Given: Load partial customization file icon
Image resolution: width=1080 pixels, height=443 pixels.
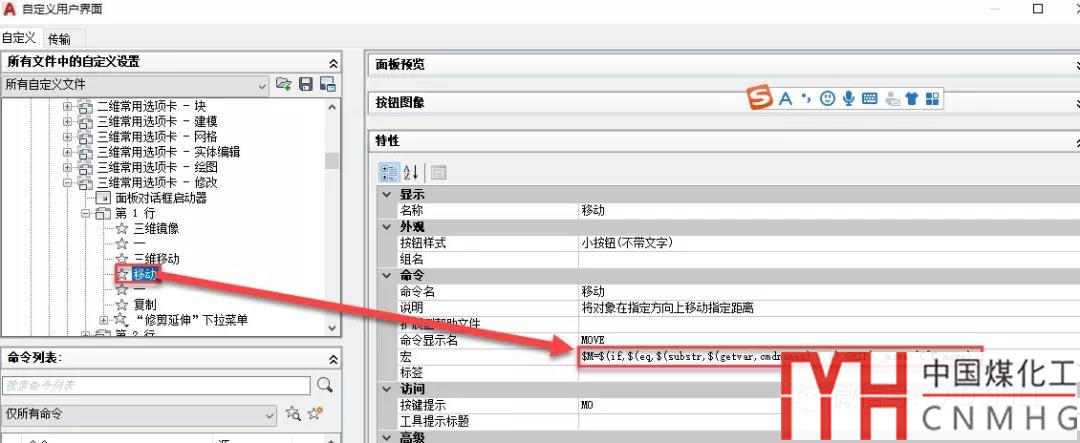Looking at the screenshot, I should 284,85.
